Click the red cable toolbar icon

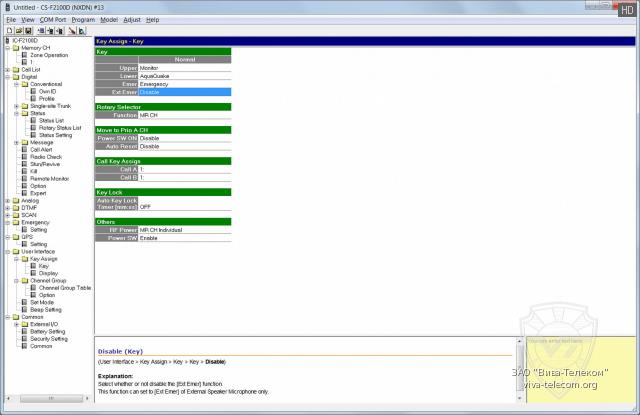point(72,31)
